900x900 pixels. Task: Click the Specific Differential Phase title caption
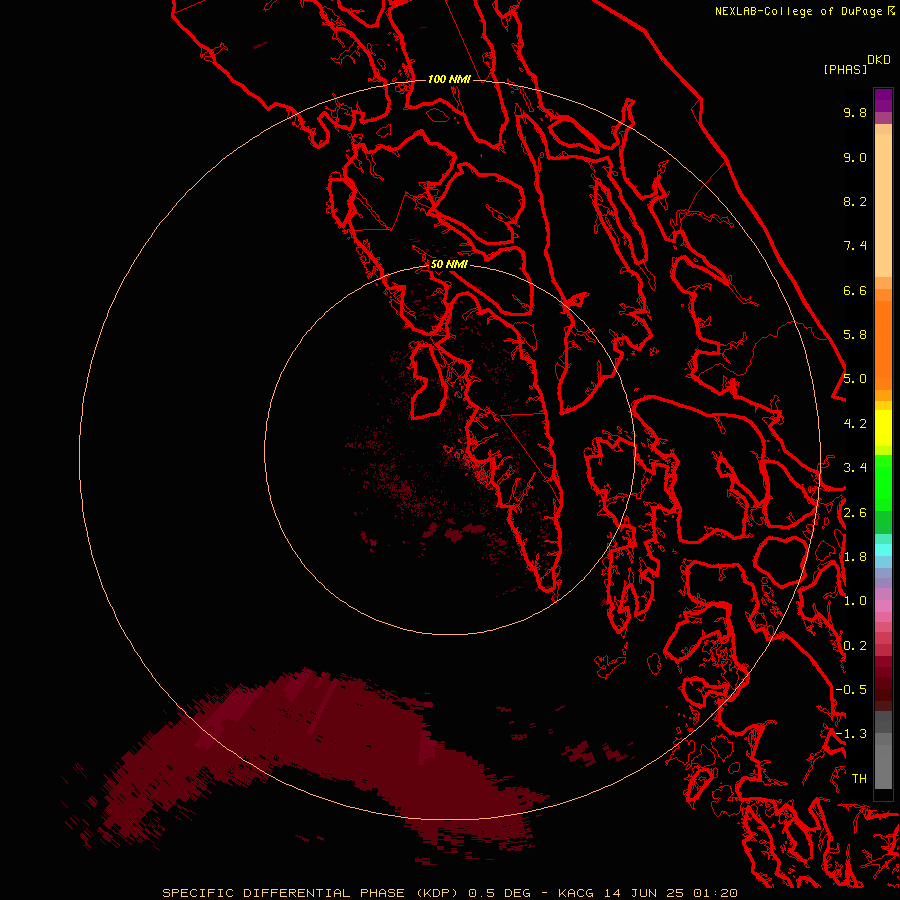tap(449, 893)
